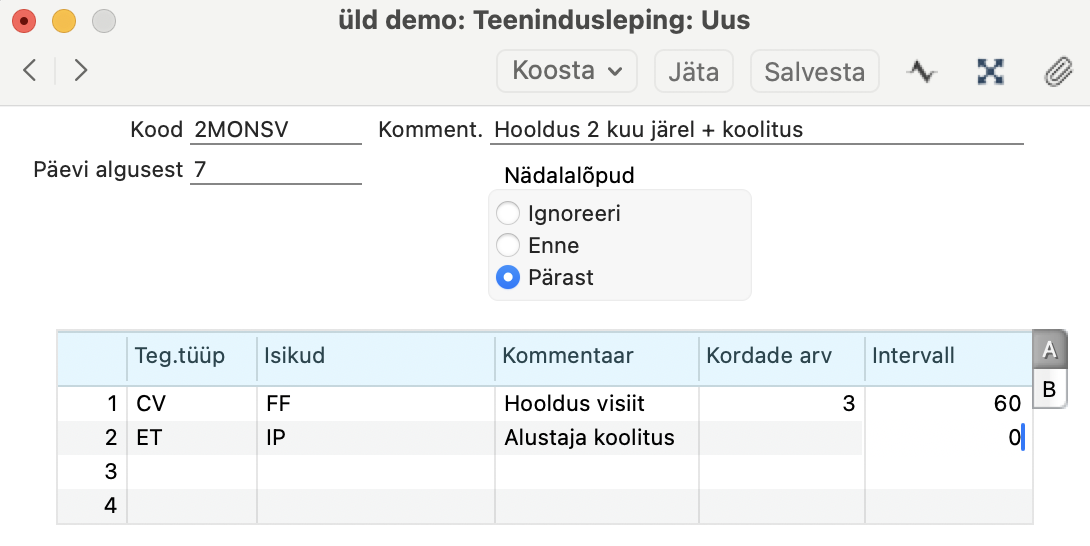Open the paperclip attachments icon
1090x546 pixels.
1058,71
